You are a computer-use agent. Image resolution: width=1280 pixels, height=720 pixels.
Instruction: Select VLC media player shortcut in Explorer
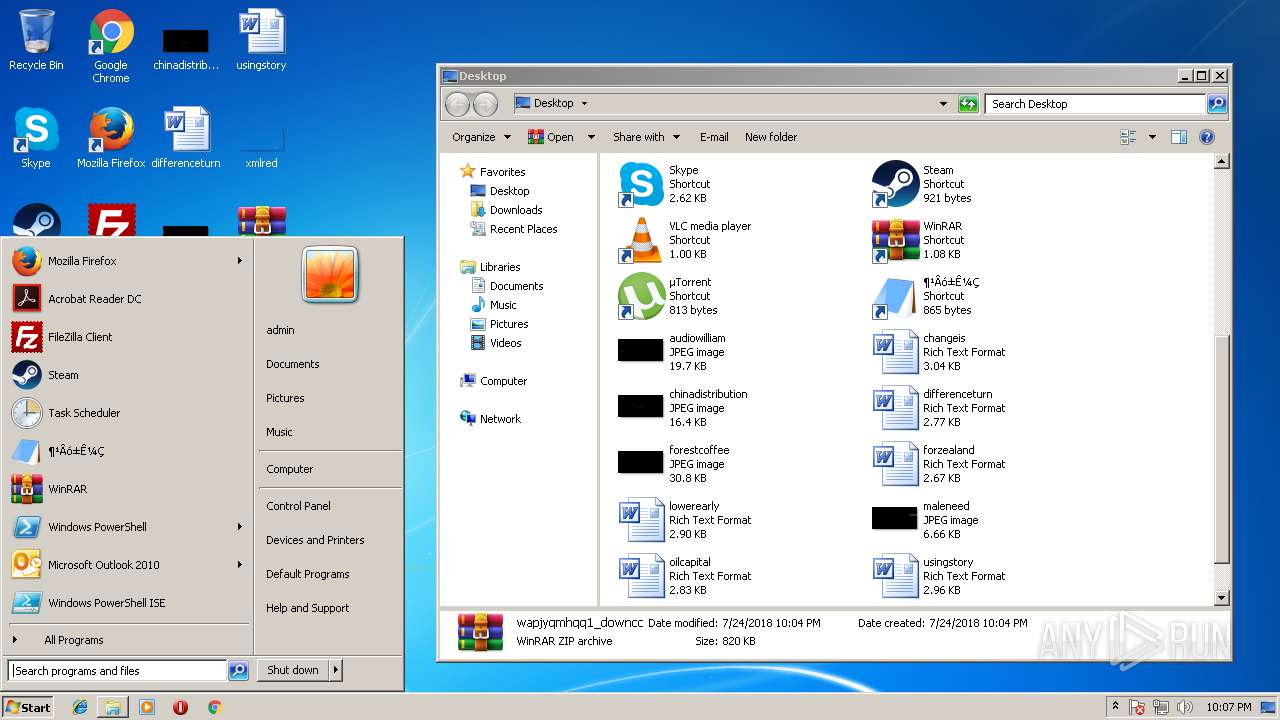click(x=685, y=240)
